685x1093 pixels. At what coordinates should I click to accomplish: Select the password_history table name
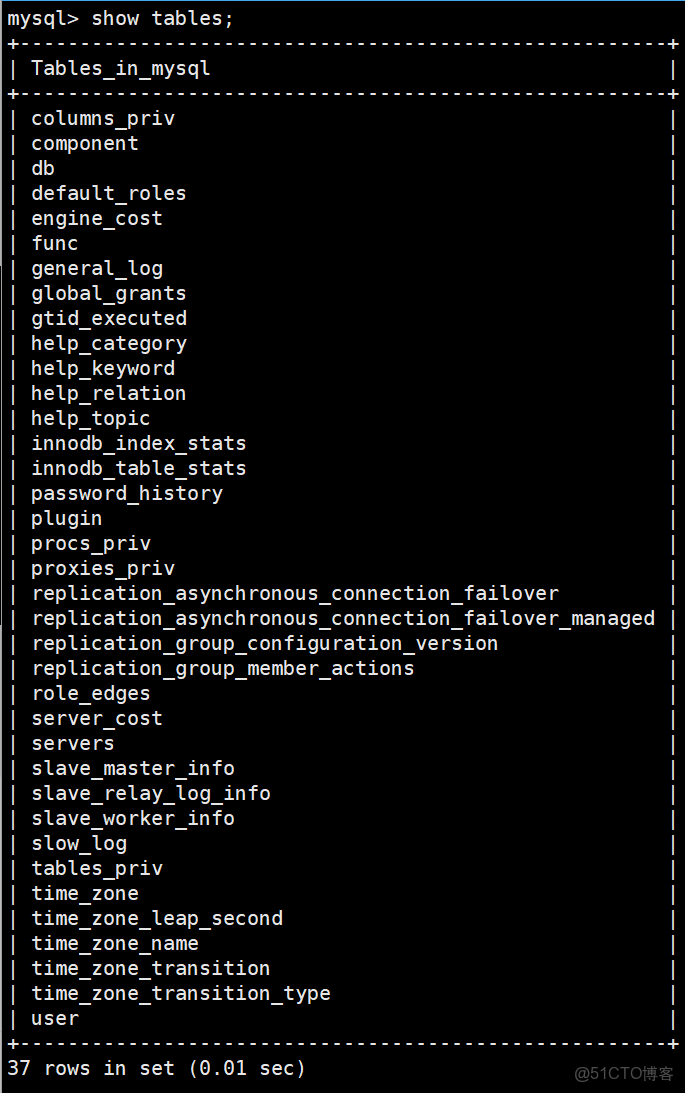126,493
